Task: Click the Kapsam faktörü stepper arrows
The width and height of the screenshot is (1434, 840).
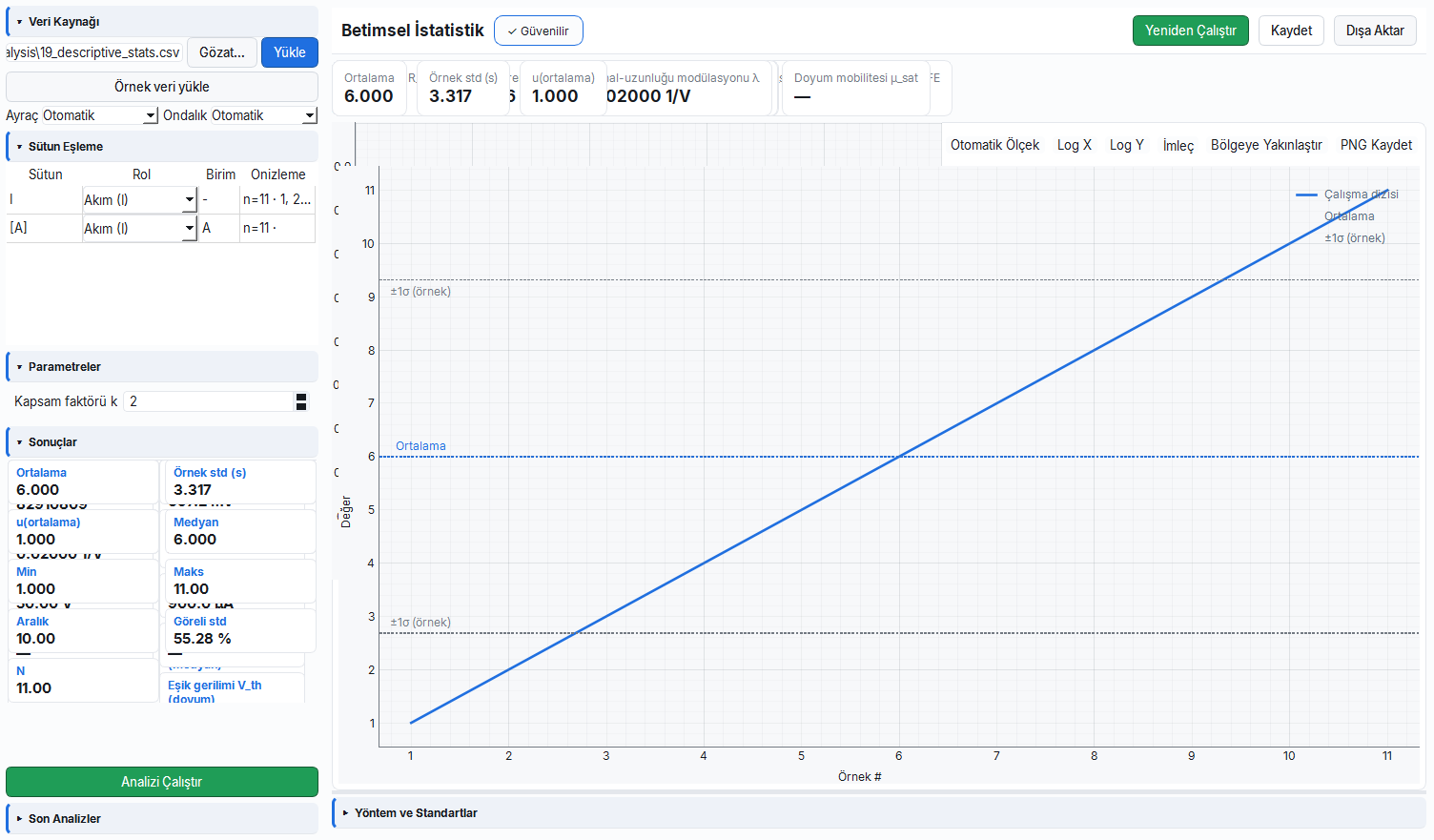Action: click(x=301, y=401)
